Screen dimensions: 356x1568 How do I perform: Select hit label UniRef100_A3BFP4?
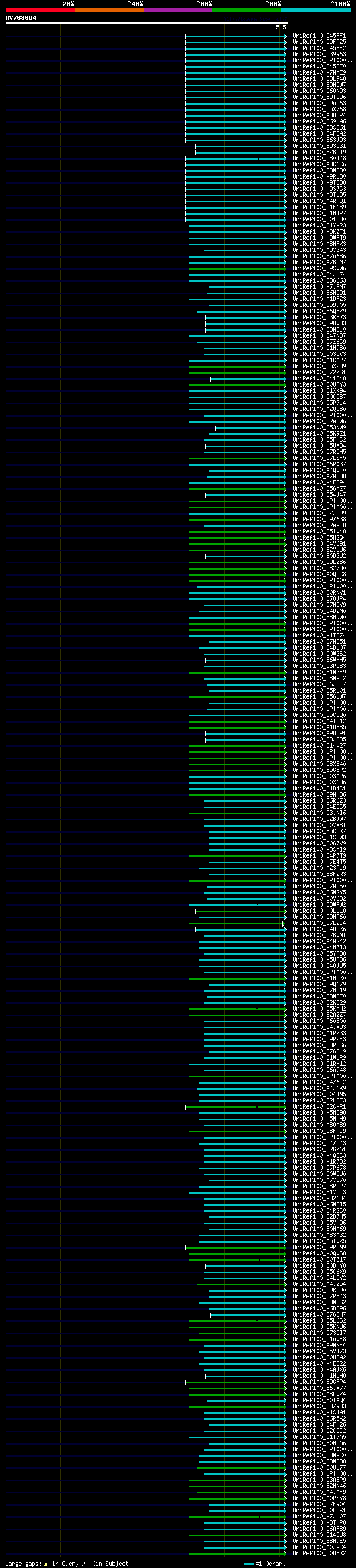pyautogui.click(x=319, y=115)
